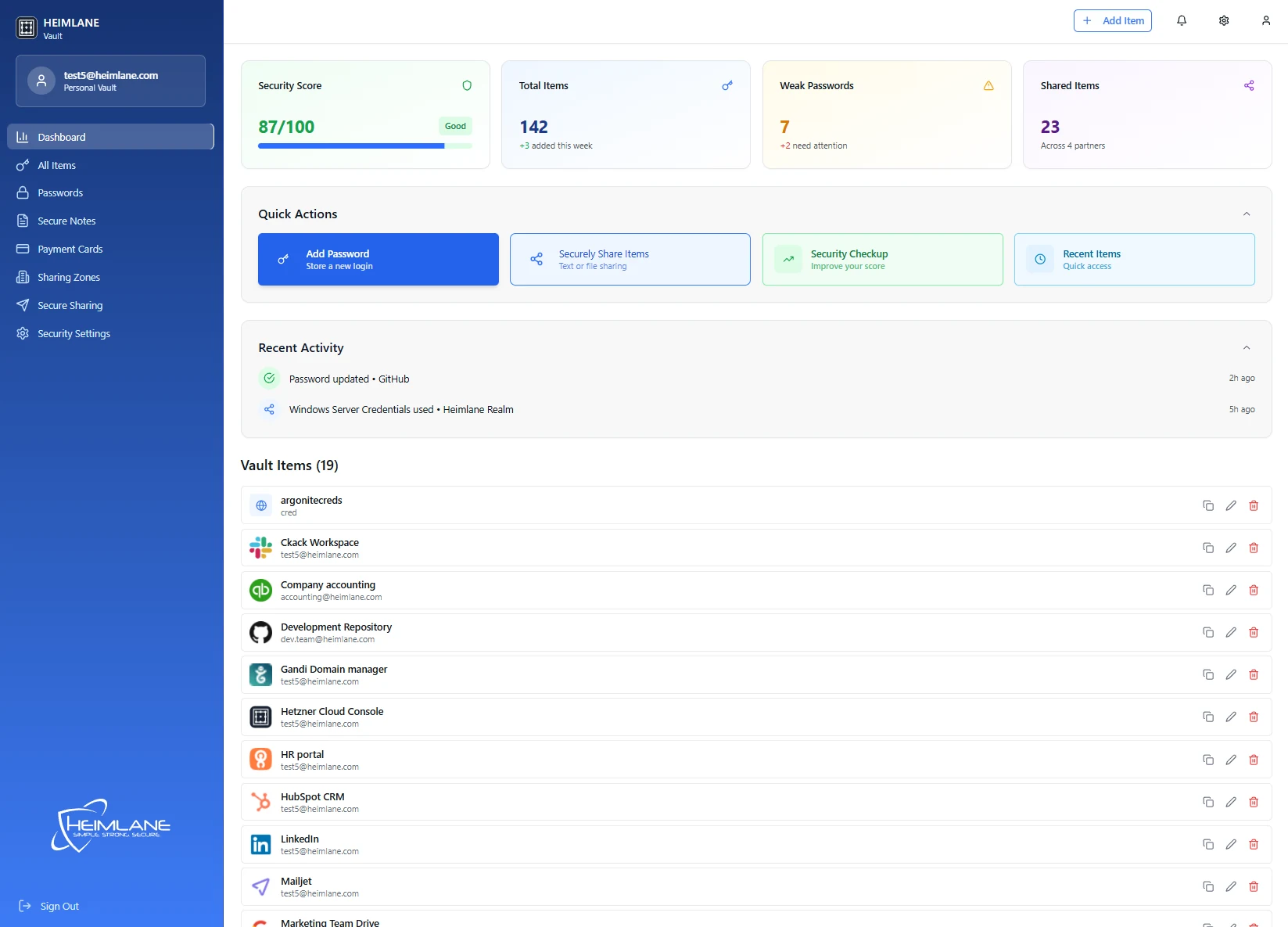Screen dimensions: 1288x927
Task: Delete Gandi Domain manager entry
Action: [1254, 674]
